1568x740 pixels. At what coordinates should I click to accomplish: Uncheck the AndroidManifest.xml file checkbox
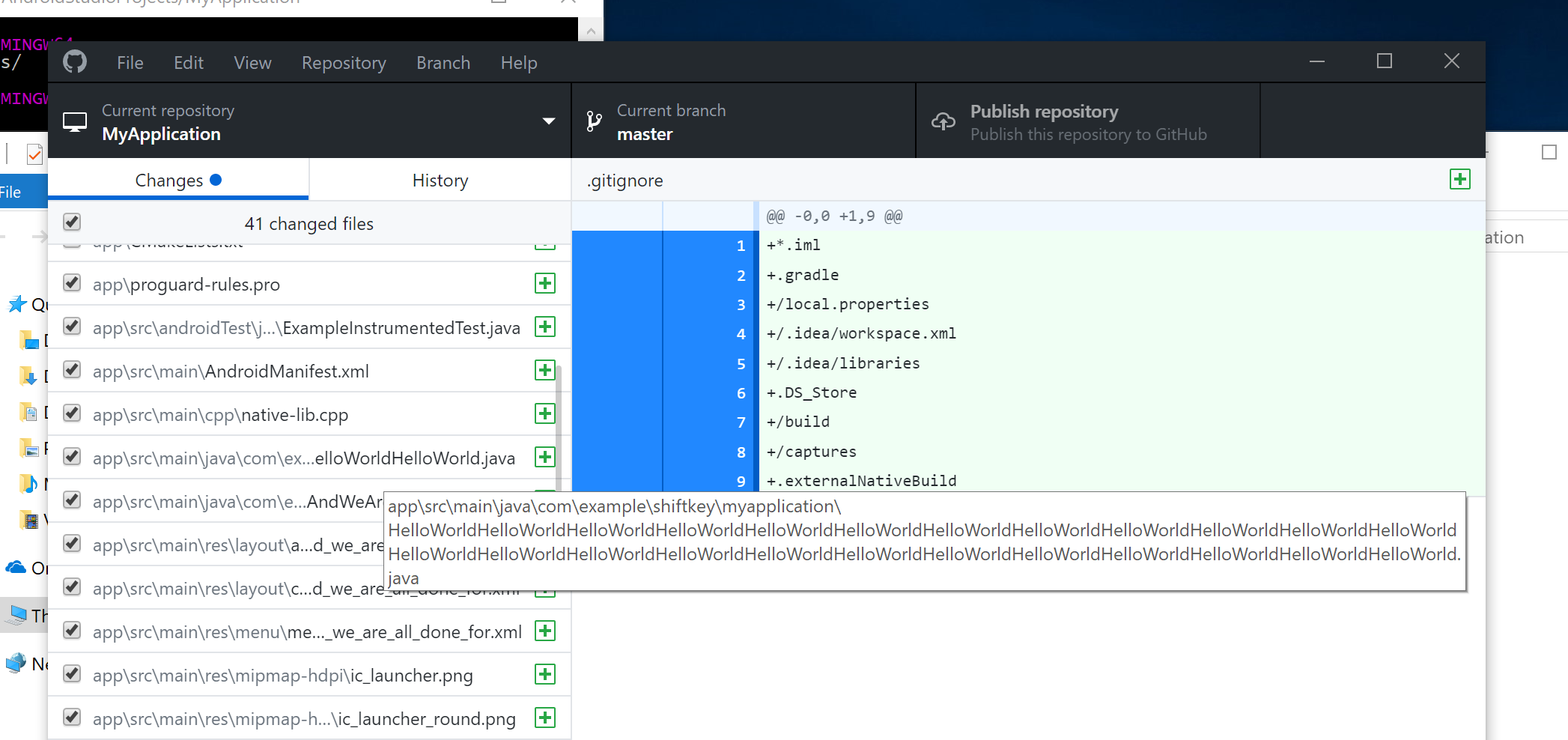[72, 370]
